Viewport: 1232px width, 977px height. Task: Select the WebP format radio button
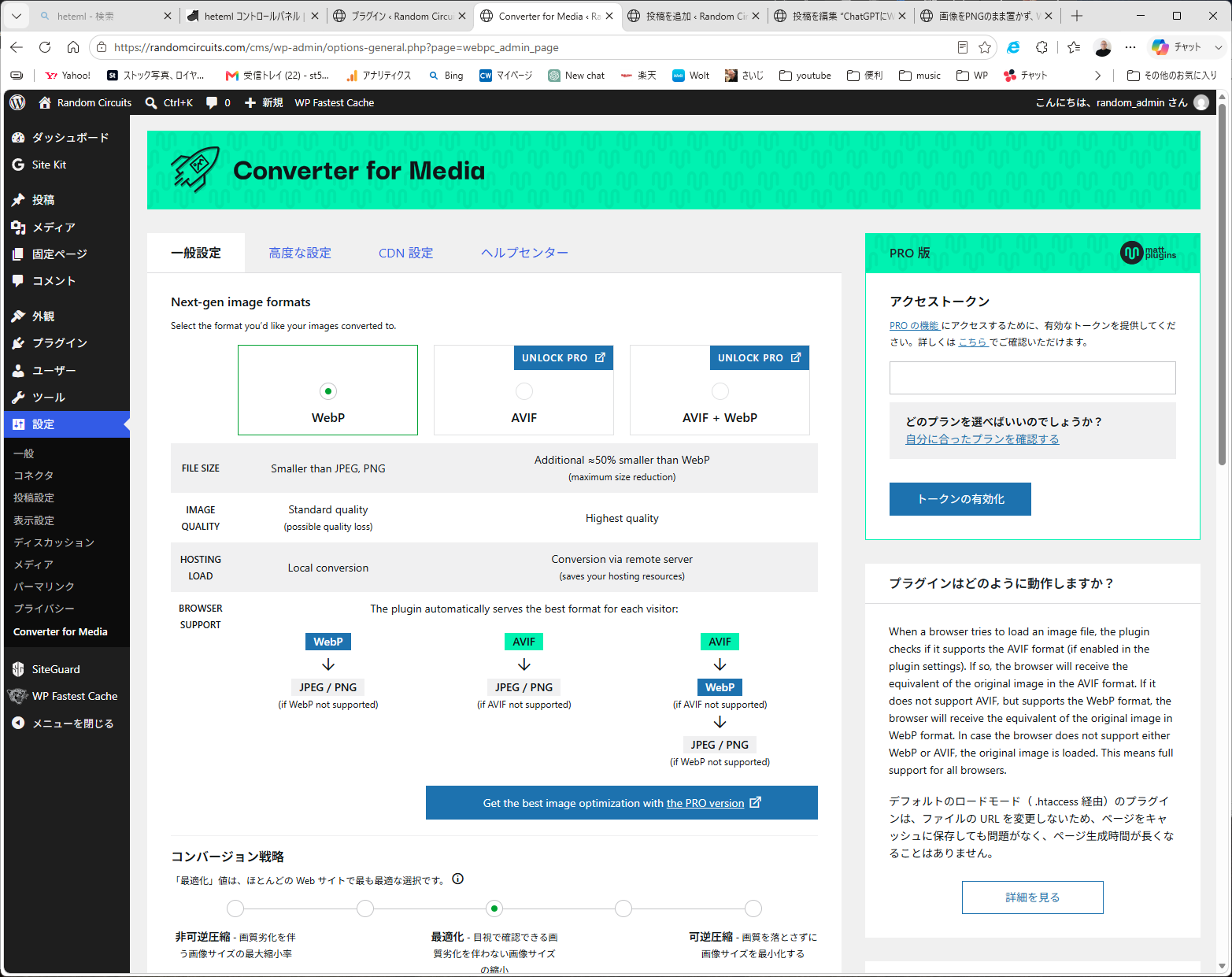328,391
